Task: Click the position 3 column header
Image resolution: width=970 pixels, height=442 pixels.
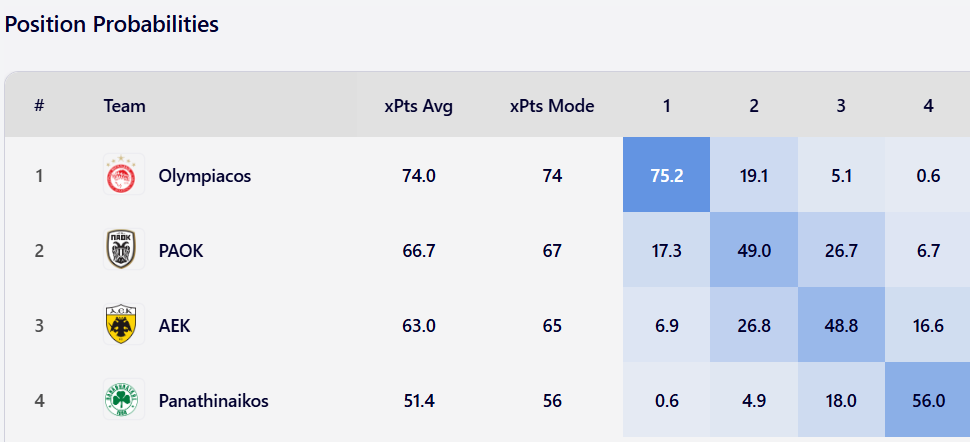Action: pos(841,105)
